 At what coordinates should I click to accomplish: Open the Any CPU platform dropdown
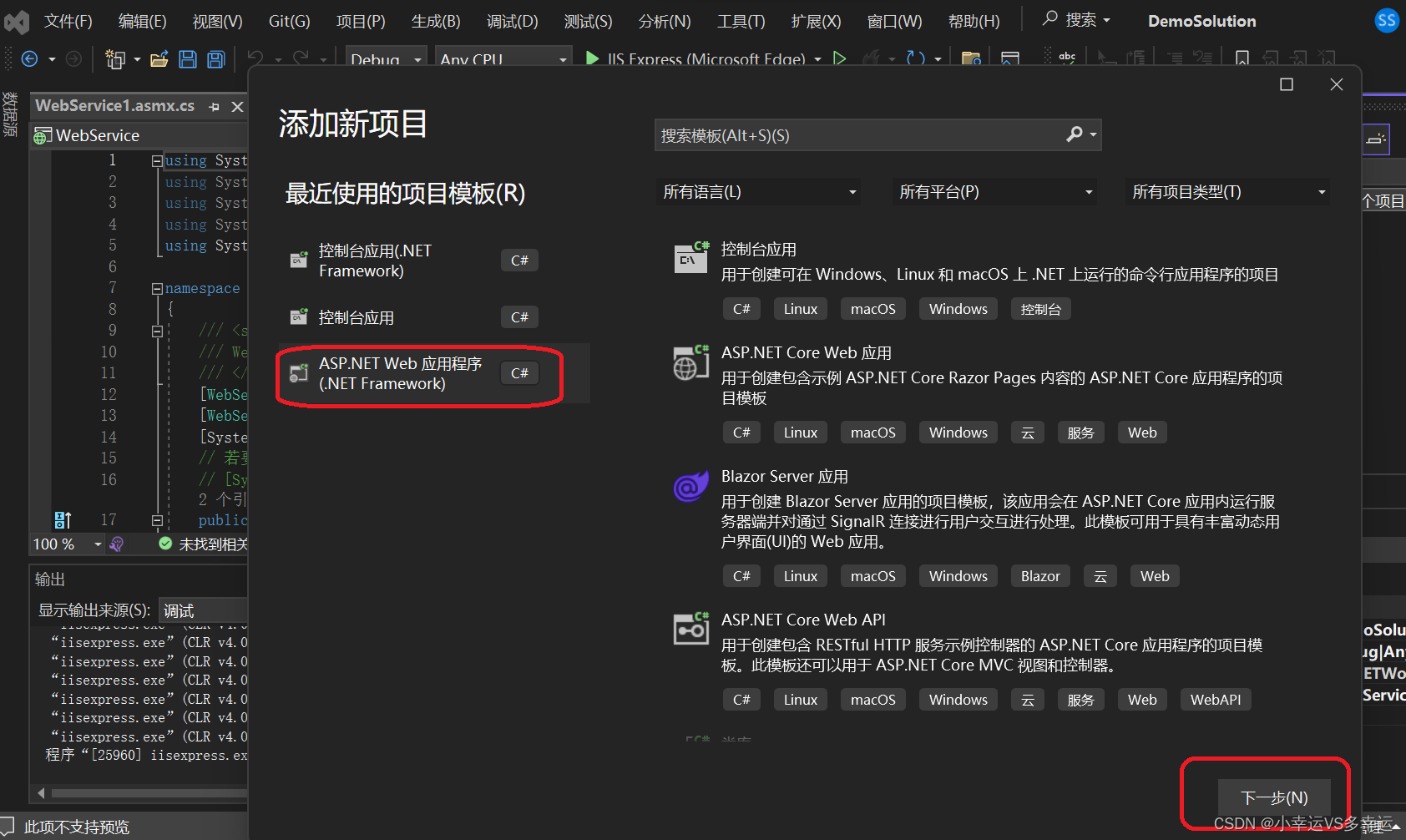pyautogui.click(x=503, y=58)
